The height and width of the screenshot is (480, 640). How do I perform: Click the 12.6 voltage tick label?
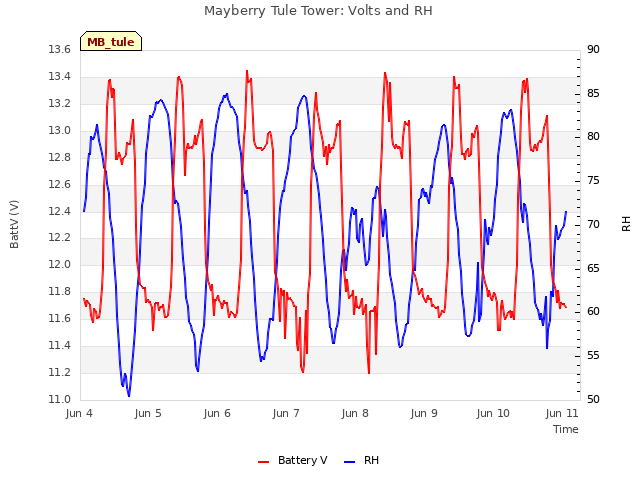coord(60,184)
